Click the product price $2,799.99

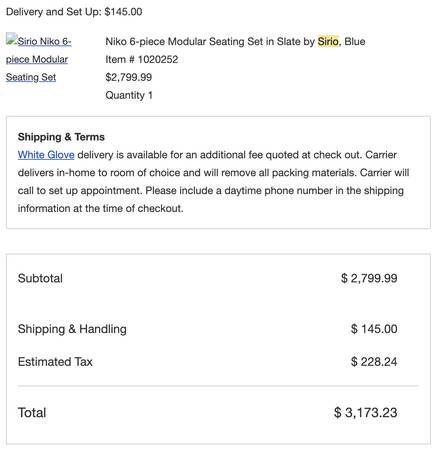point(129,77)
